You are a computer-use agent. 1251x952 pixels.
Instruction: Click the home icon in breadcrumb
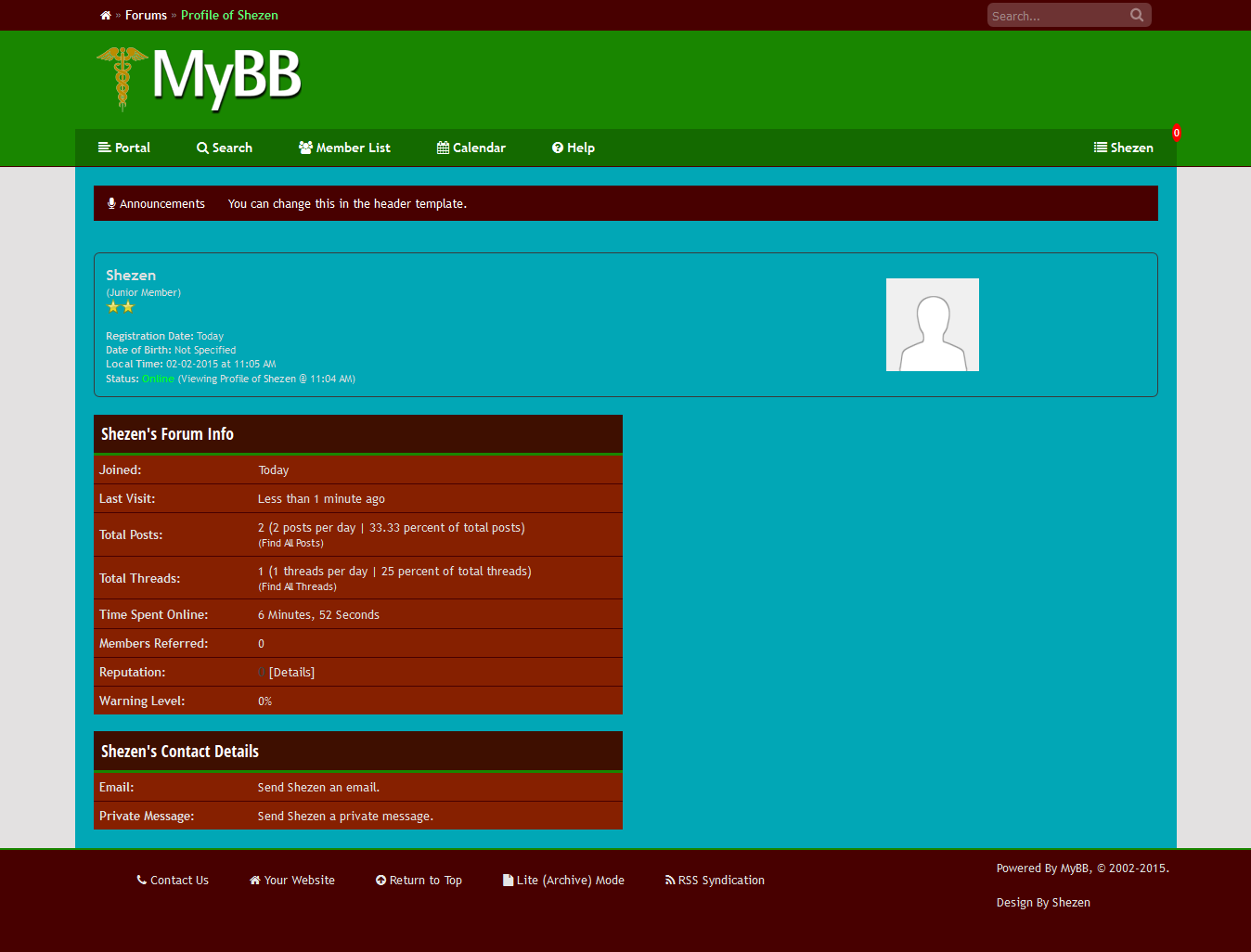(x=106, y=16)
